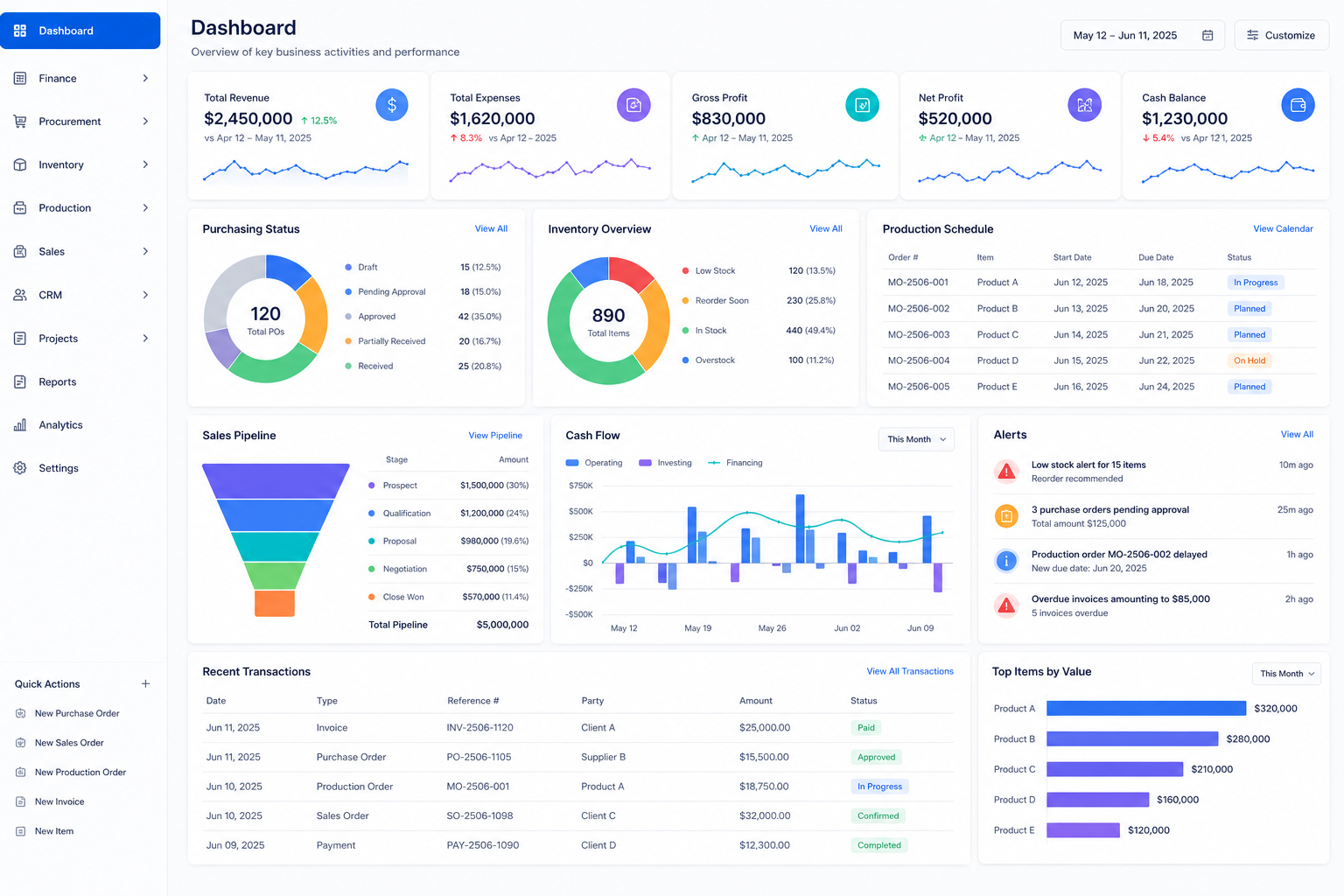Click the overdue invoices warning icon
1344x896 pixels.
point(1006,605)
